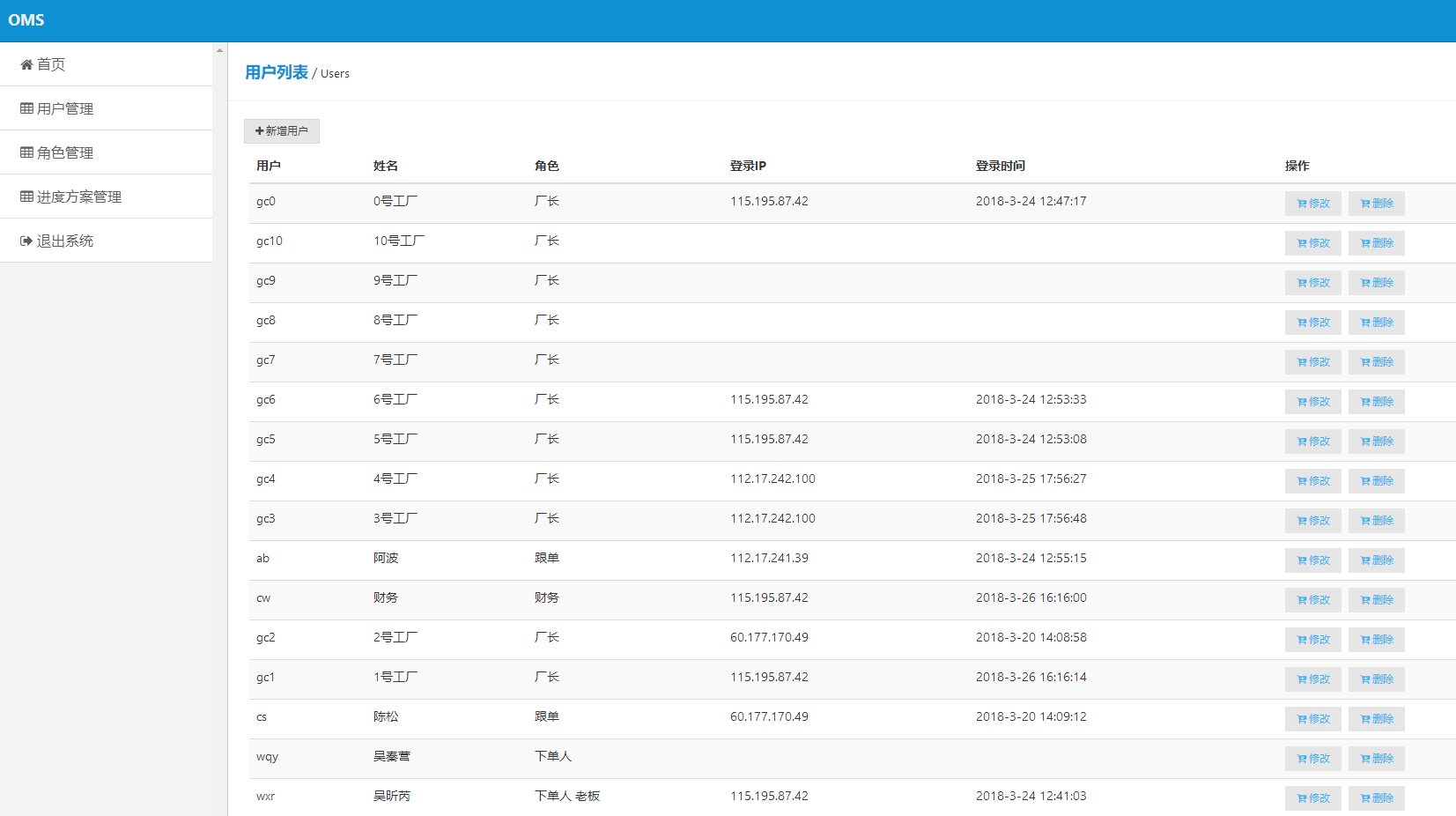Remove user gc9
This screenshot has height=816, width=1456.
point(1377,283)
